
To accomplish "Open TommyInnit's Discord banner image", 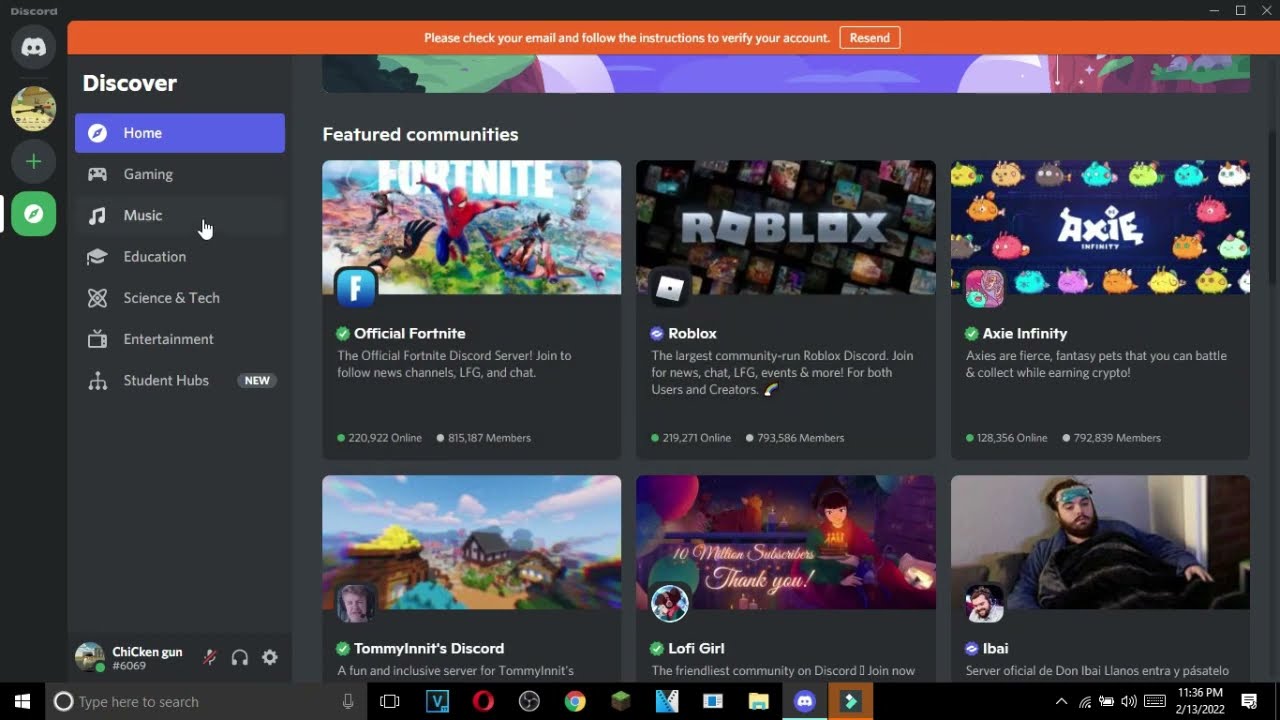I will click(471, 542).
